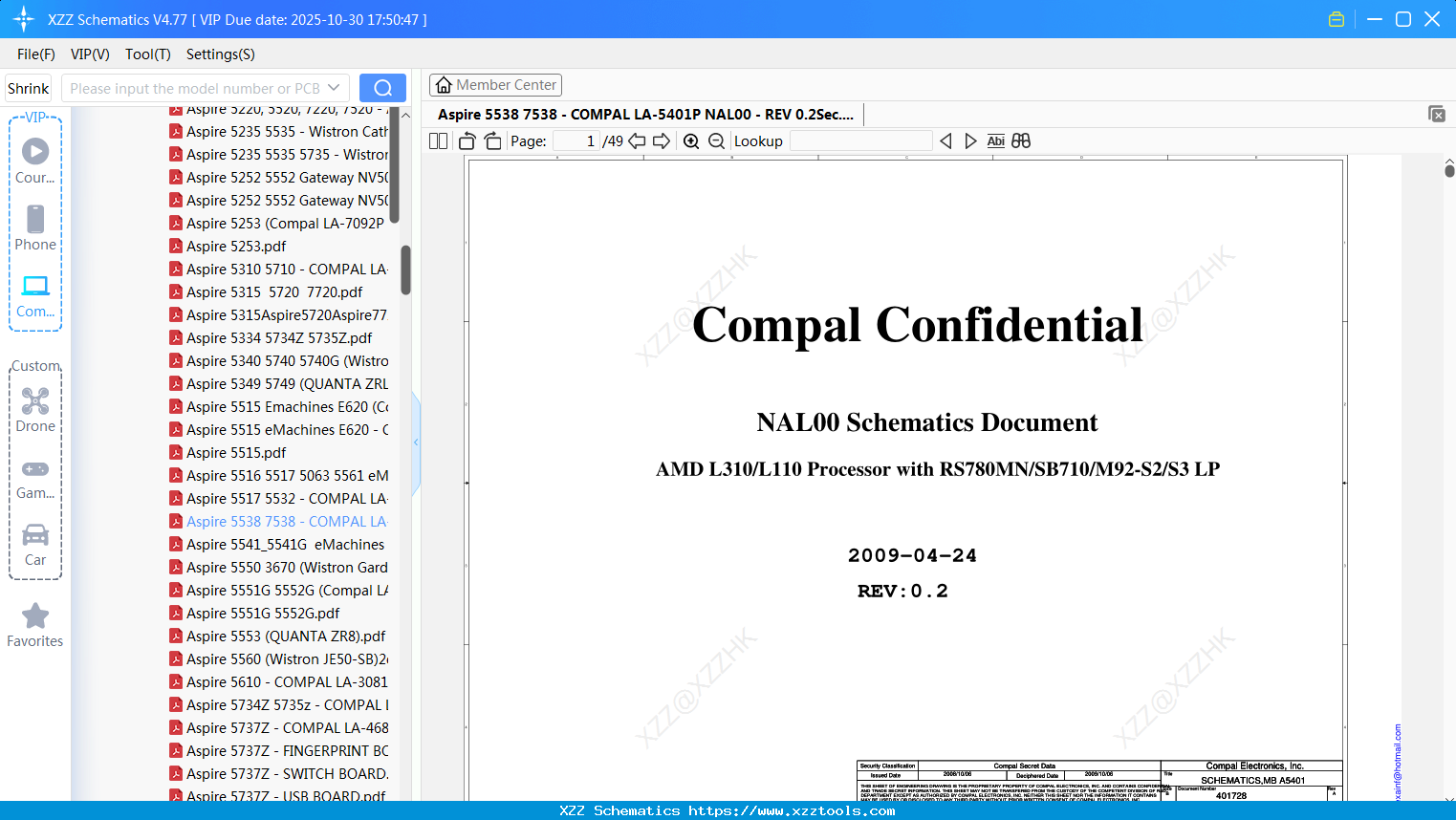
Task: Click the PDF icon beside Aspire 5253.pdf
Action: (176, 246)
